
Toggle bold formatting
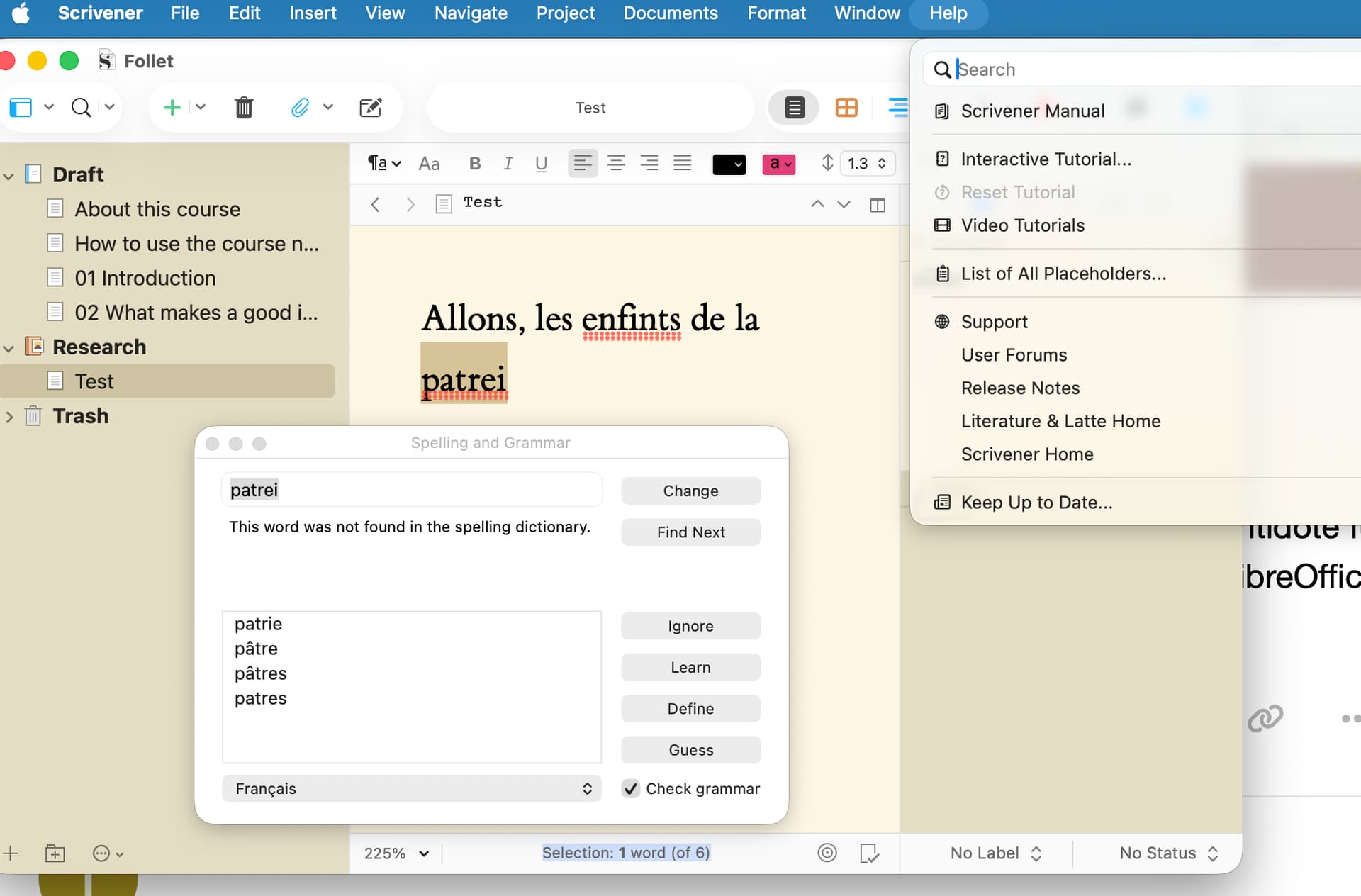(x=475, y=164)
